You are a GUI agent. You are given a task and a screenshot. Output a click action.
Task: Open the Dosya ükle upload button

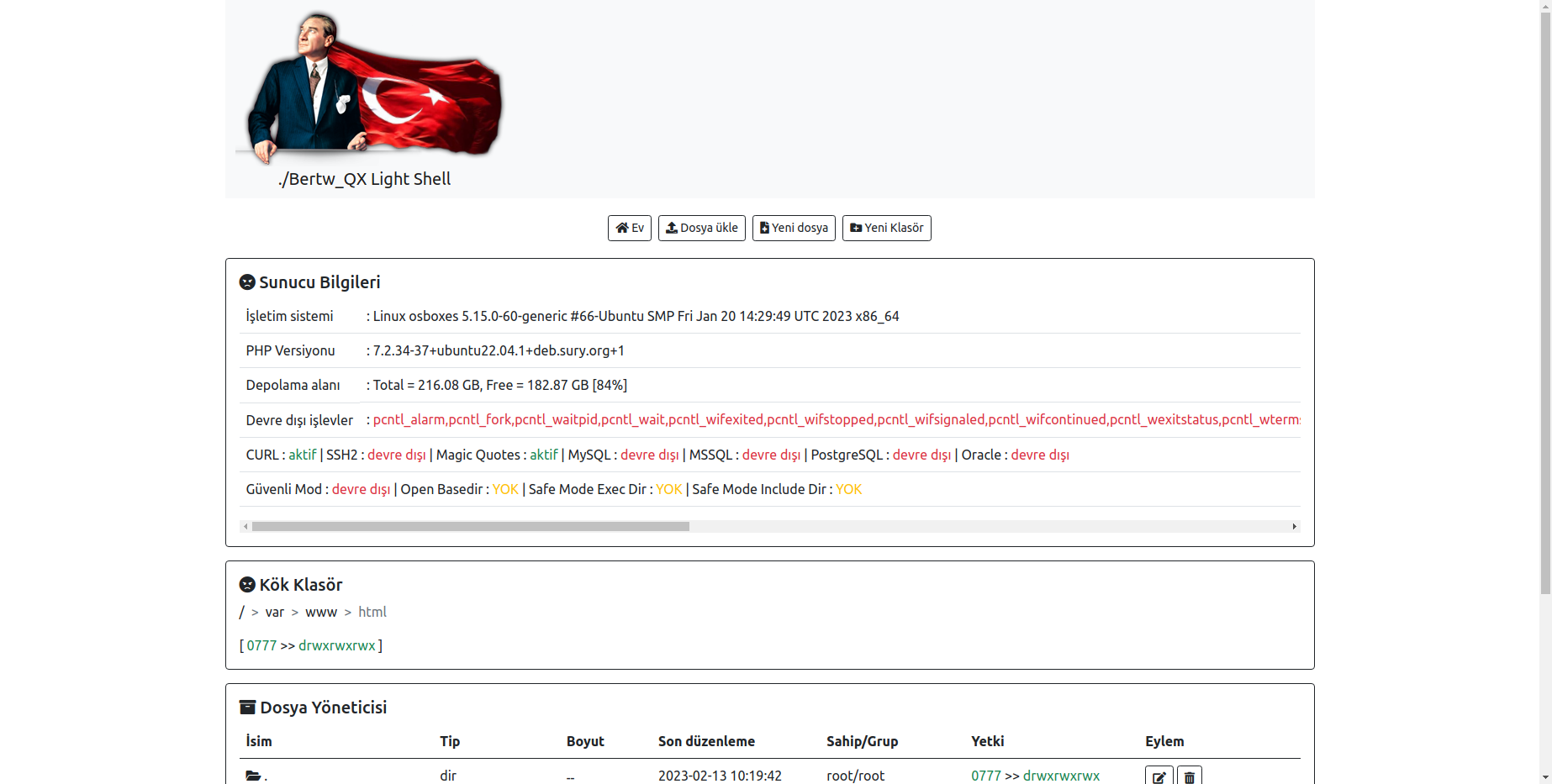pos(702,228)
